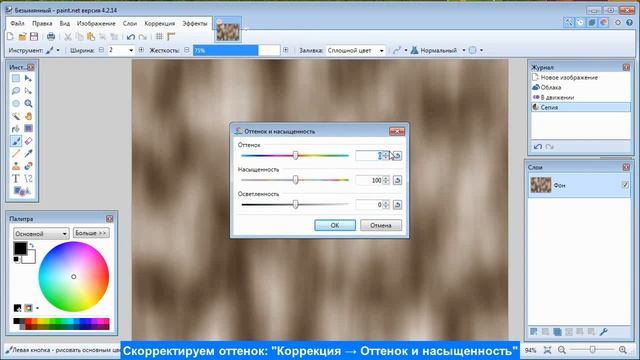This screenshot has height=360, width=640.
Task: Pick the Color Picker eyedropper tool
Action: point(28,154)
